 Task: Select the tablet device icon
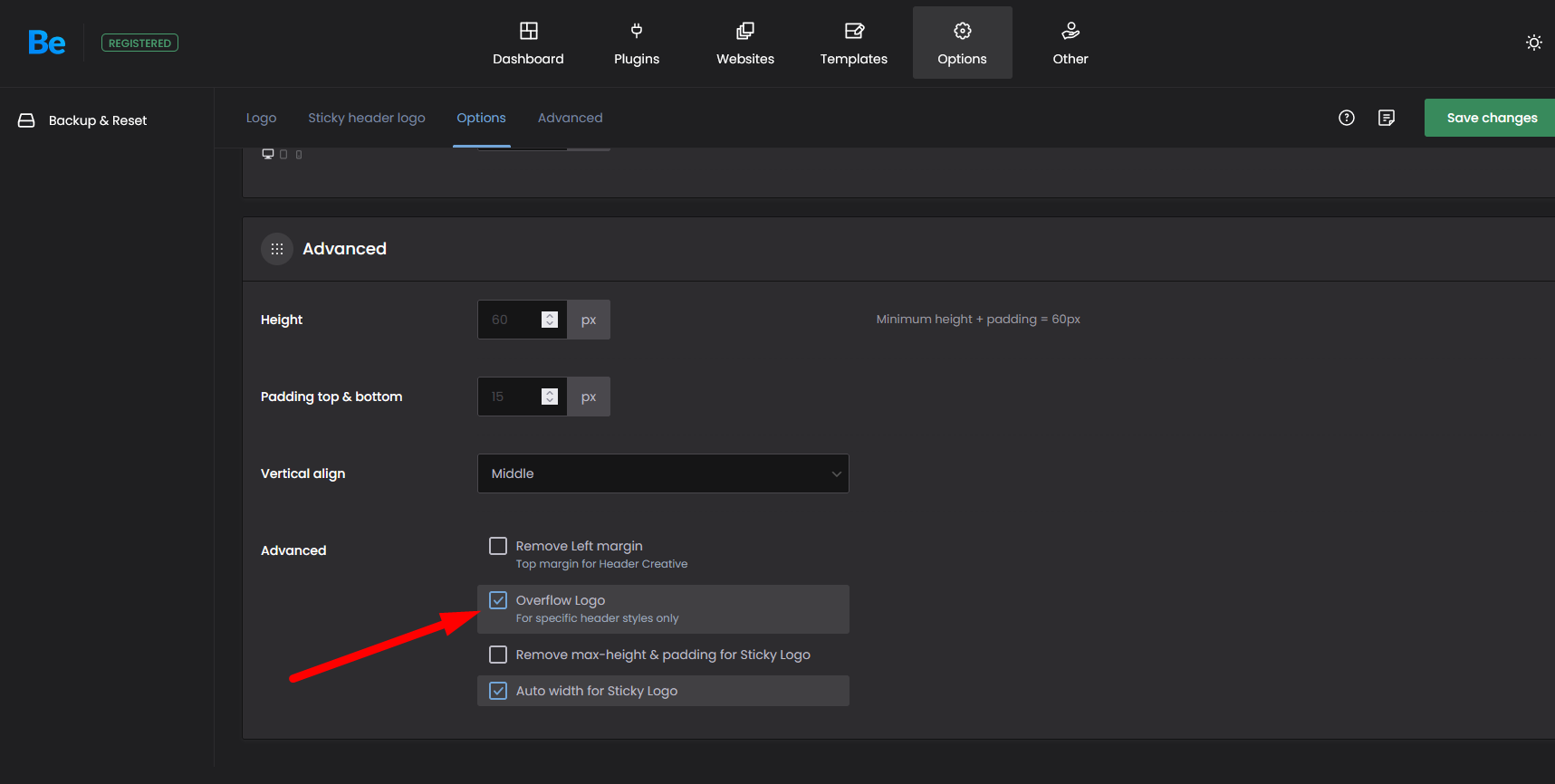(x=283, y=155)
